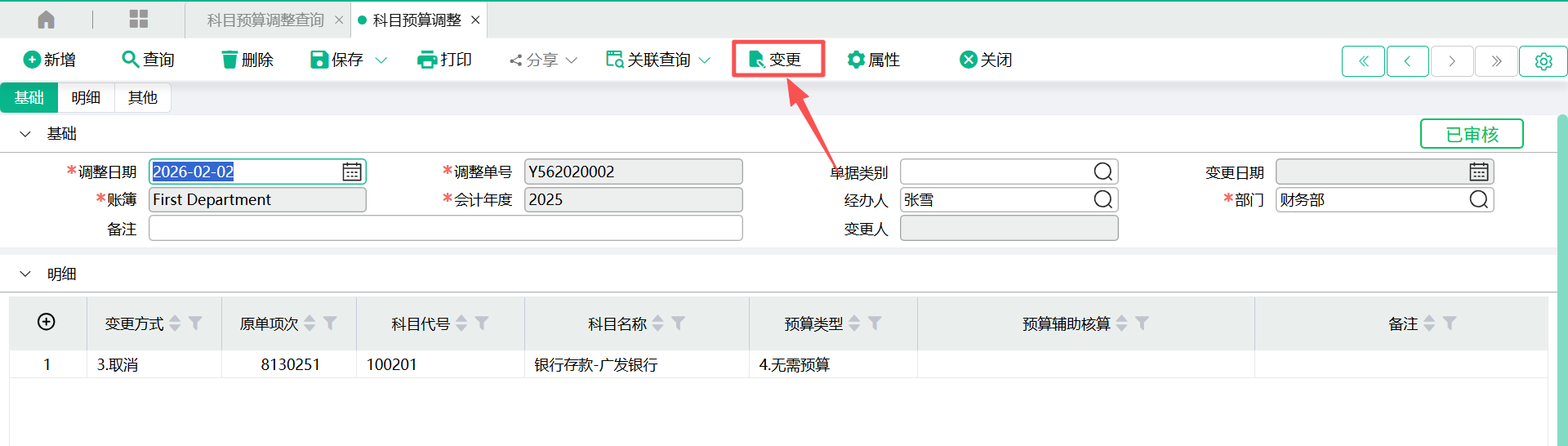Screen dimensions: 1568x446
Task: Click search icon in 经办人 field
Action: pos(1102,200)
